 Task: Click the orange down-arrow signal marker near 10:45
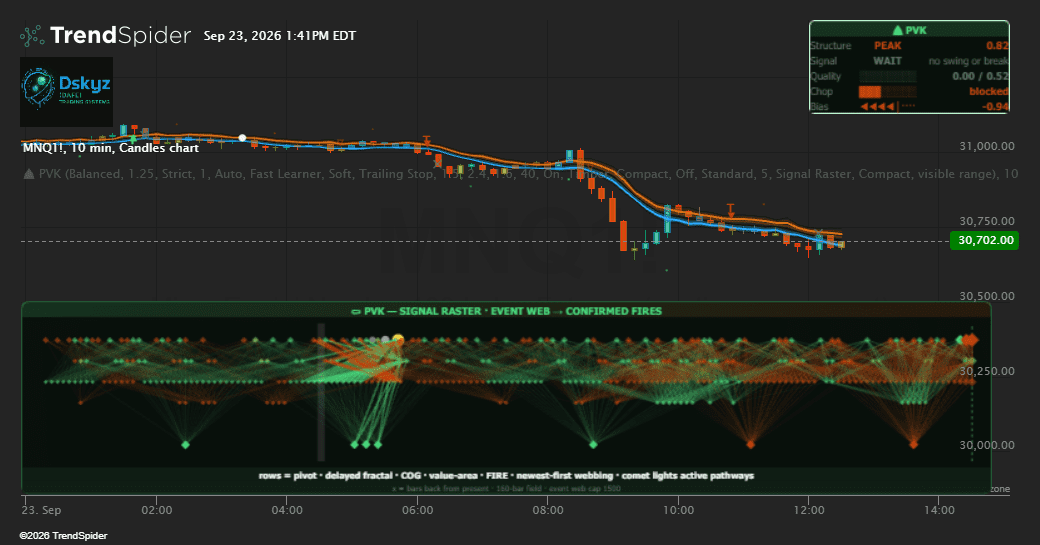(731, 210)
